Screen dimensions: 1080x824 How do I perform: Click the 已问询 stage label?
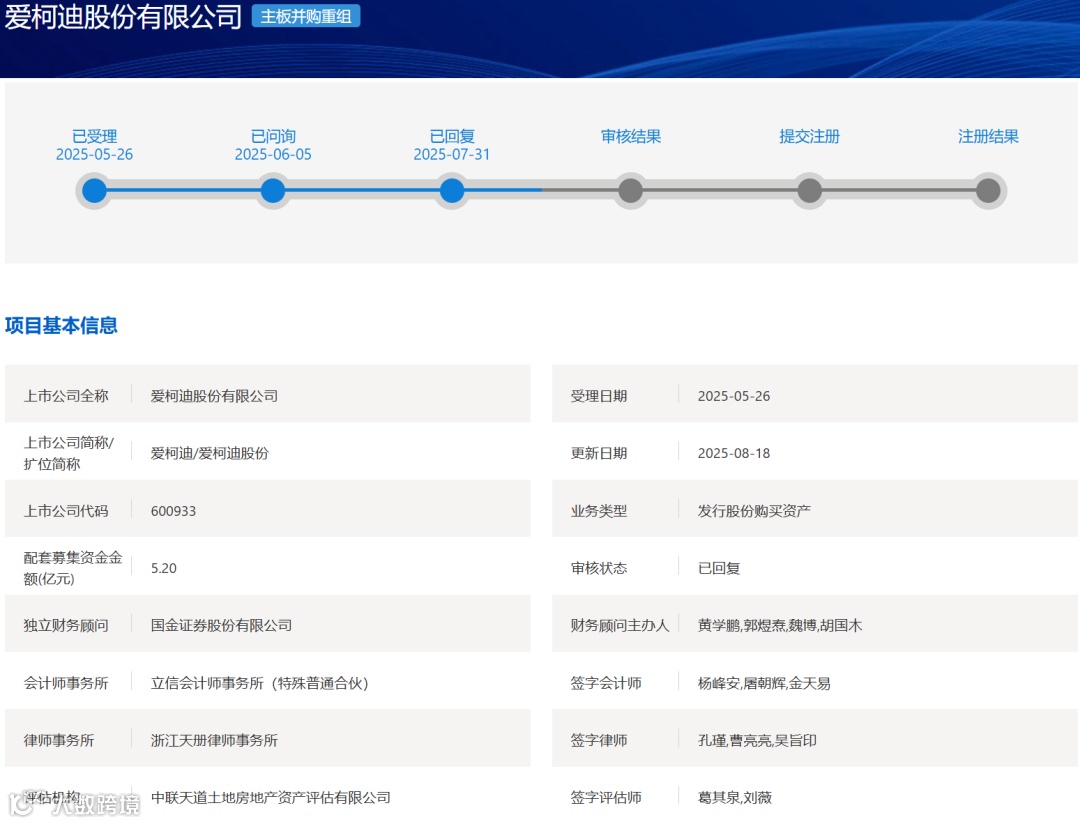[273, 136]
